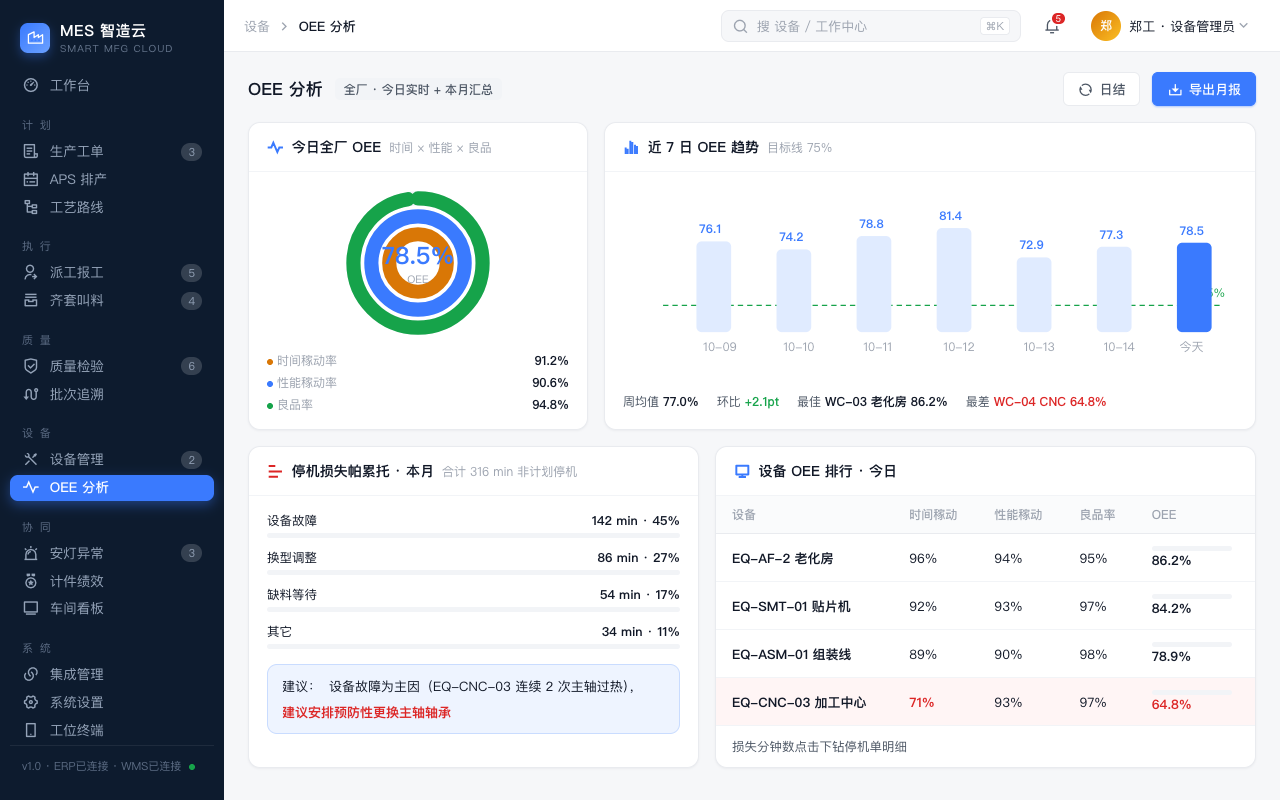Click the 安灯异常 alarm icon
This screenshot has width=1280, height=800.
pos(31,553)
